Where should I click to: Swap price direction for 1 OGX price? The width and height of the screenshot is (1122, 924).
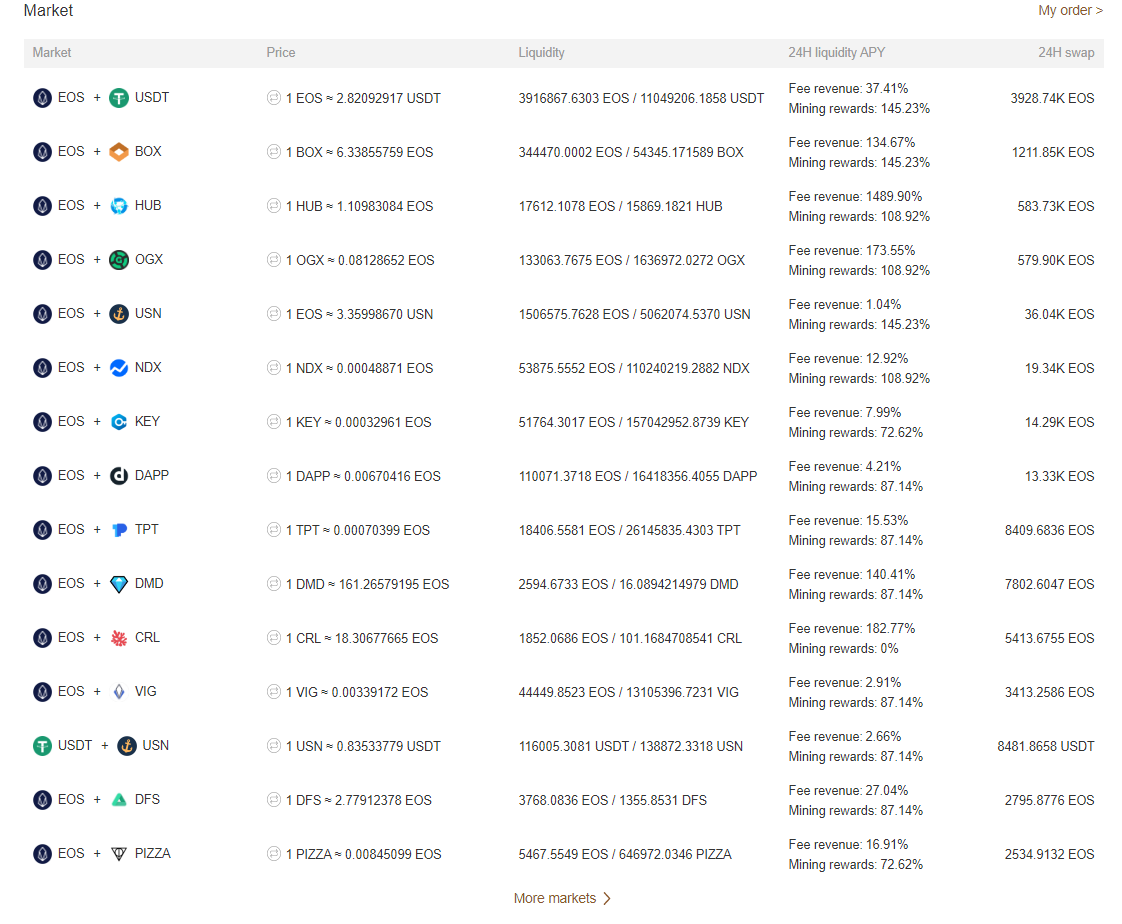(273, 260)
